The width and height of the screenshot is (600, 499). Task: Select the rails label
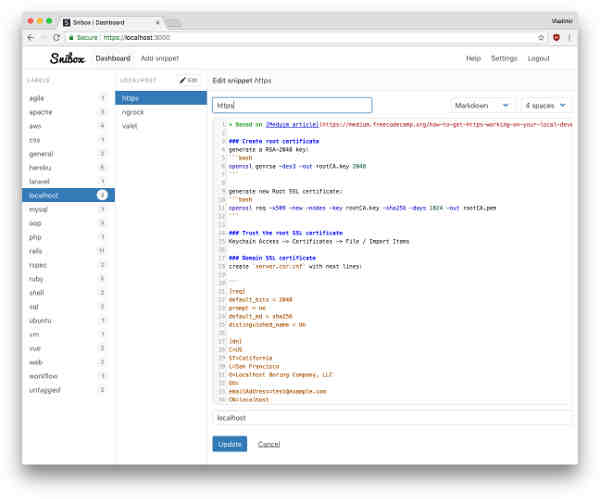click(68, 251)
